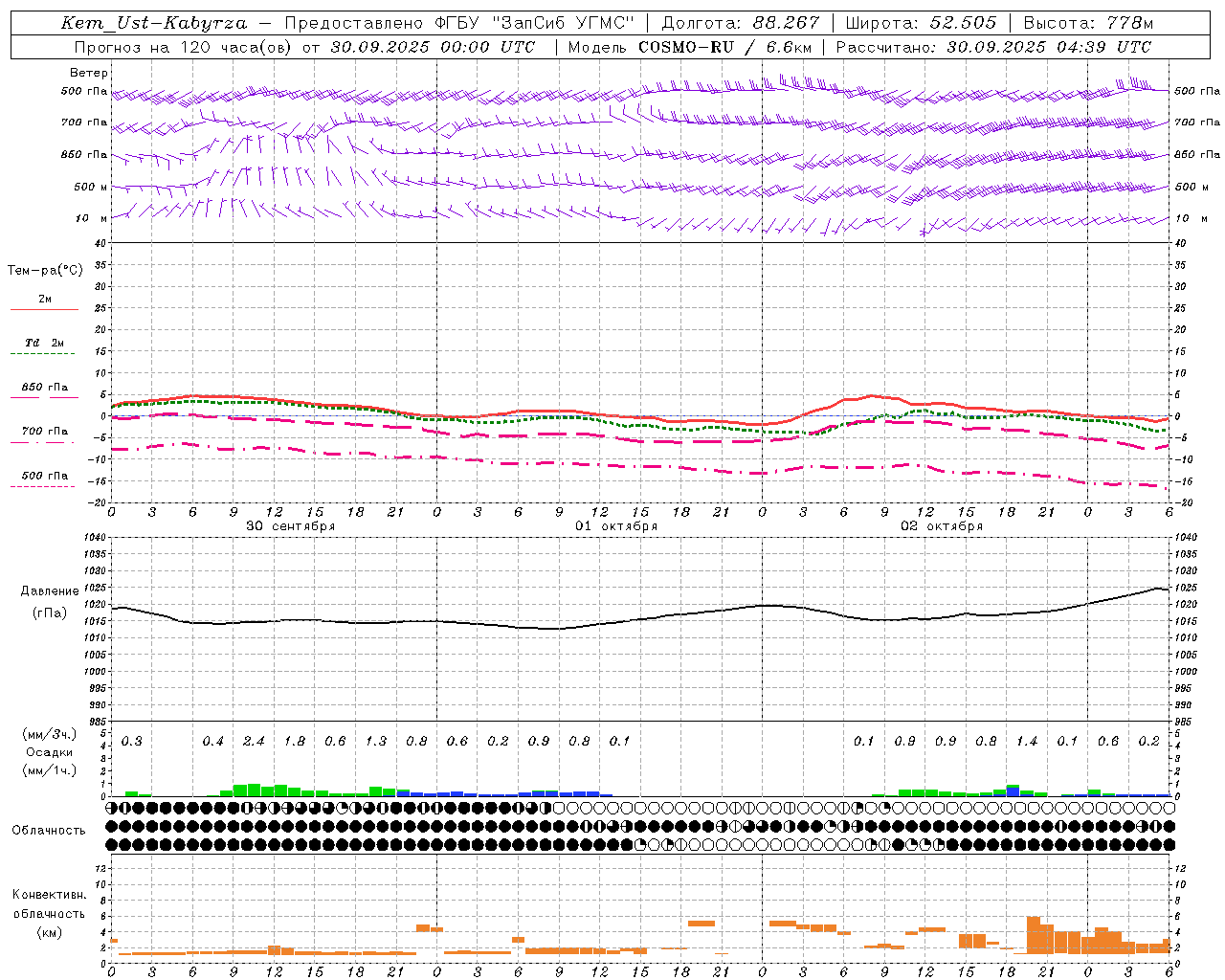Click the "(мм/1ч.)" units label

50,770
